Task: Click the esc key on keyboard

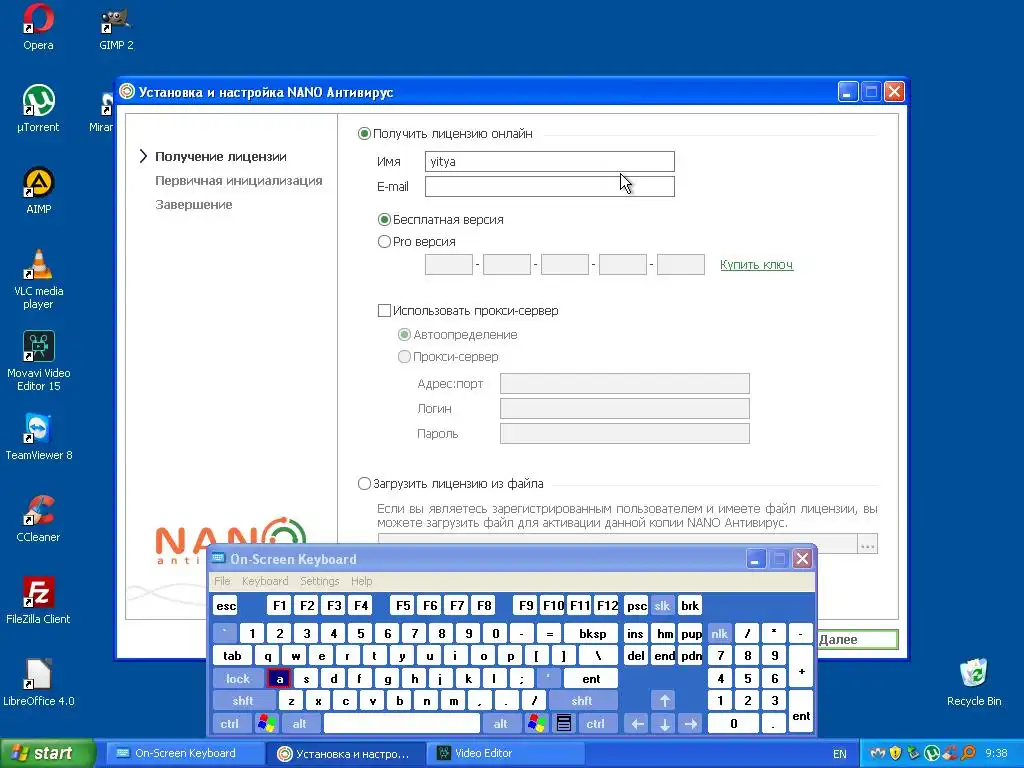Action: pos(226,605)
